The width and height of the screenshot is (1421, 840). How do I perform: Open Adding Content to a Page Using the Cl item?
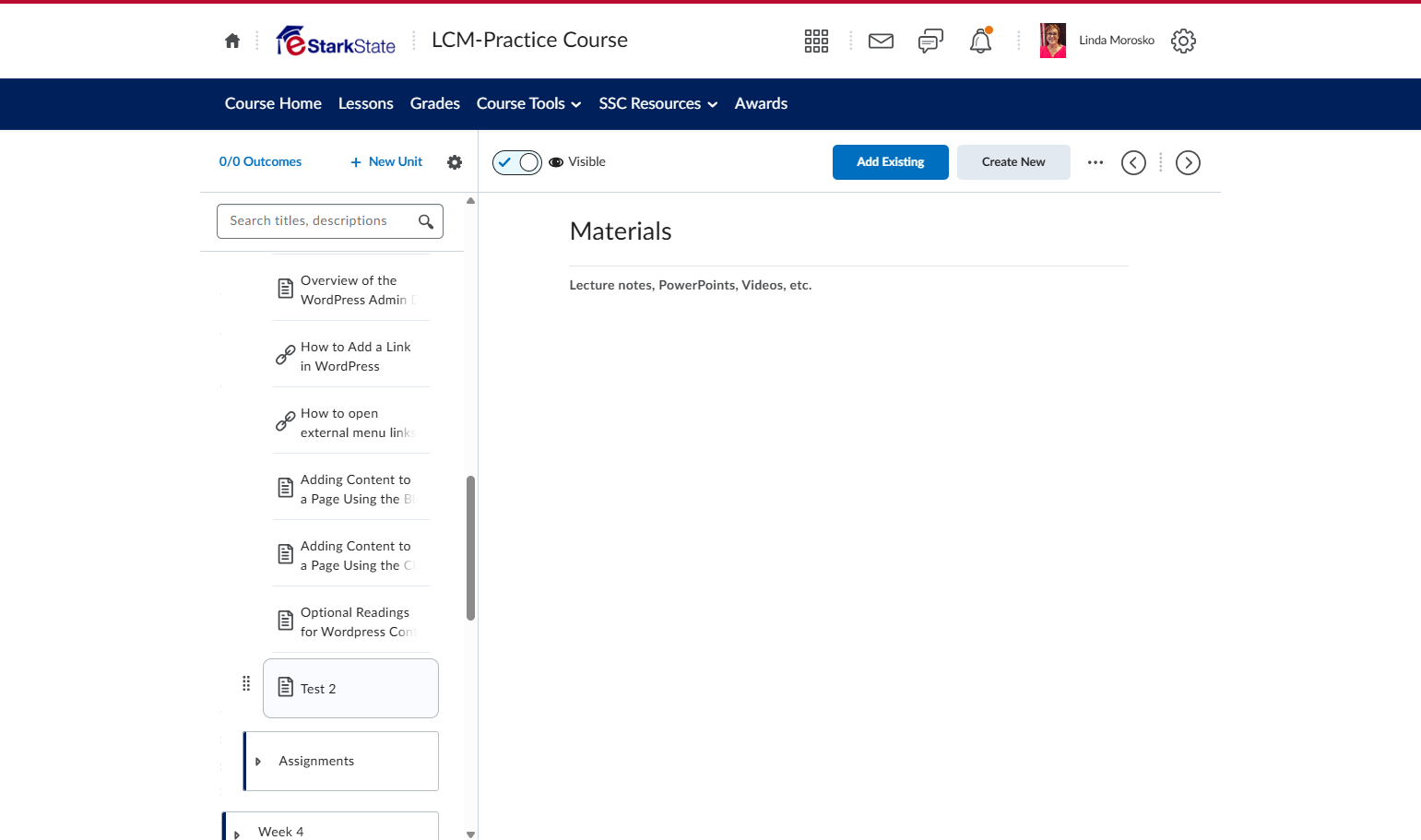[350, 555]
